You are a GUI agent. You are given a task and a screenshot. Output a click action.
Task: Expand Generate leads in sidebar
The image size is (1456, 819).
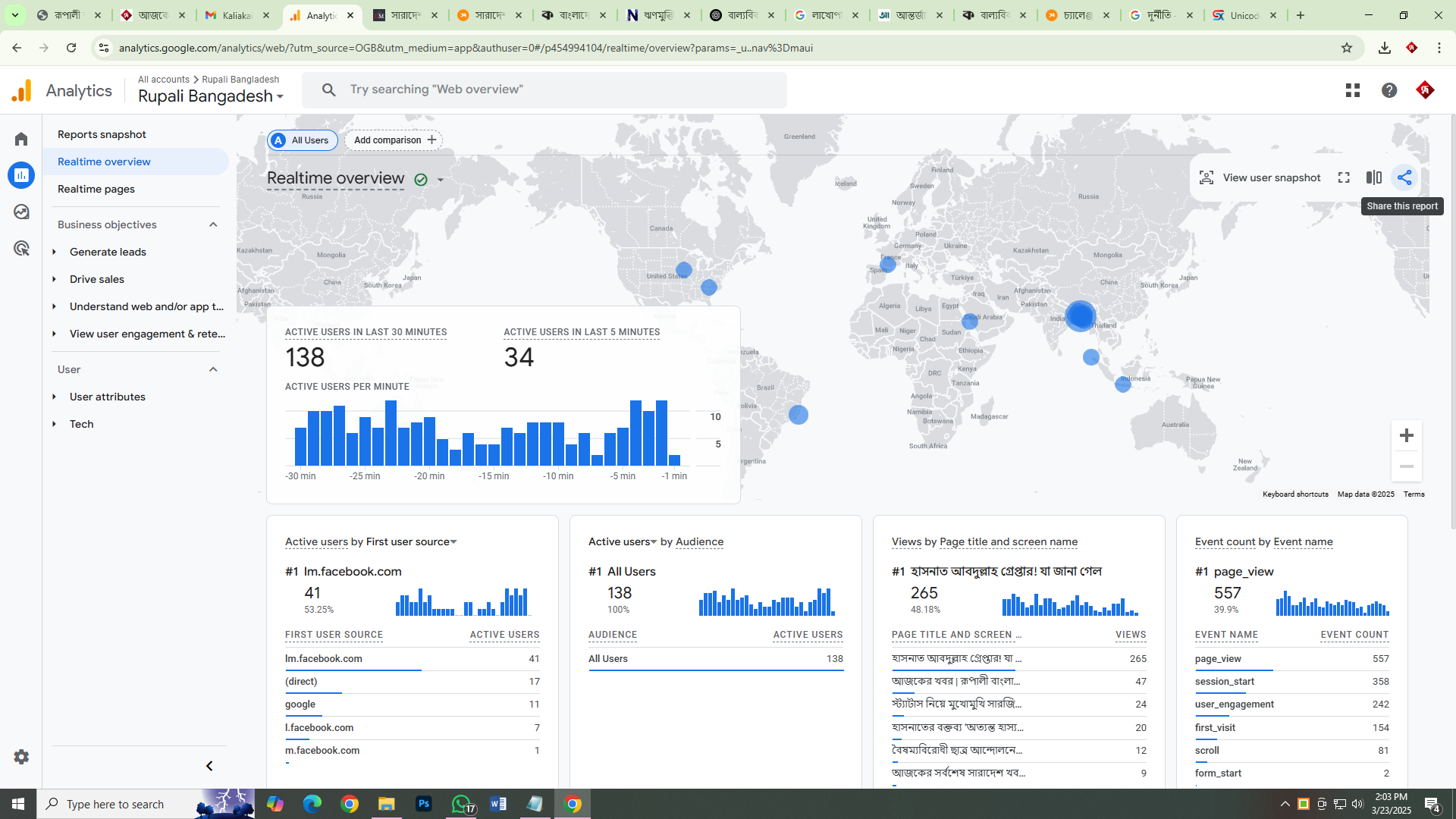(55, 252)
